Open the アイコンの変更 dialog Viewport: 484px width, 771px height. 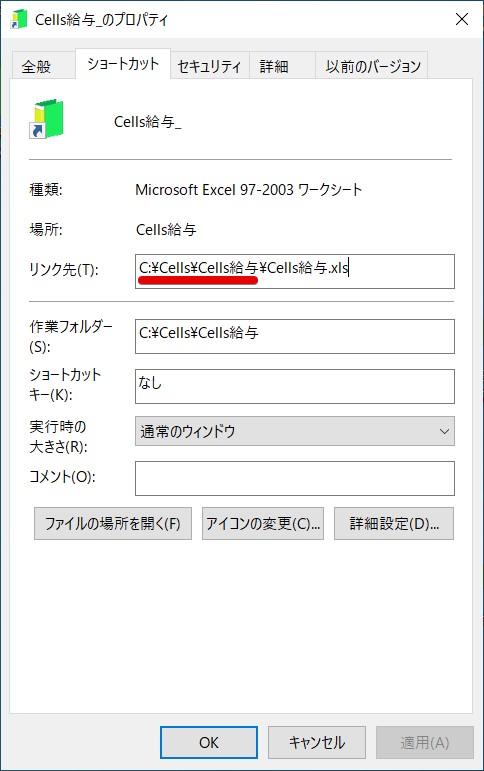[x=263, y=524]
